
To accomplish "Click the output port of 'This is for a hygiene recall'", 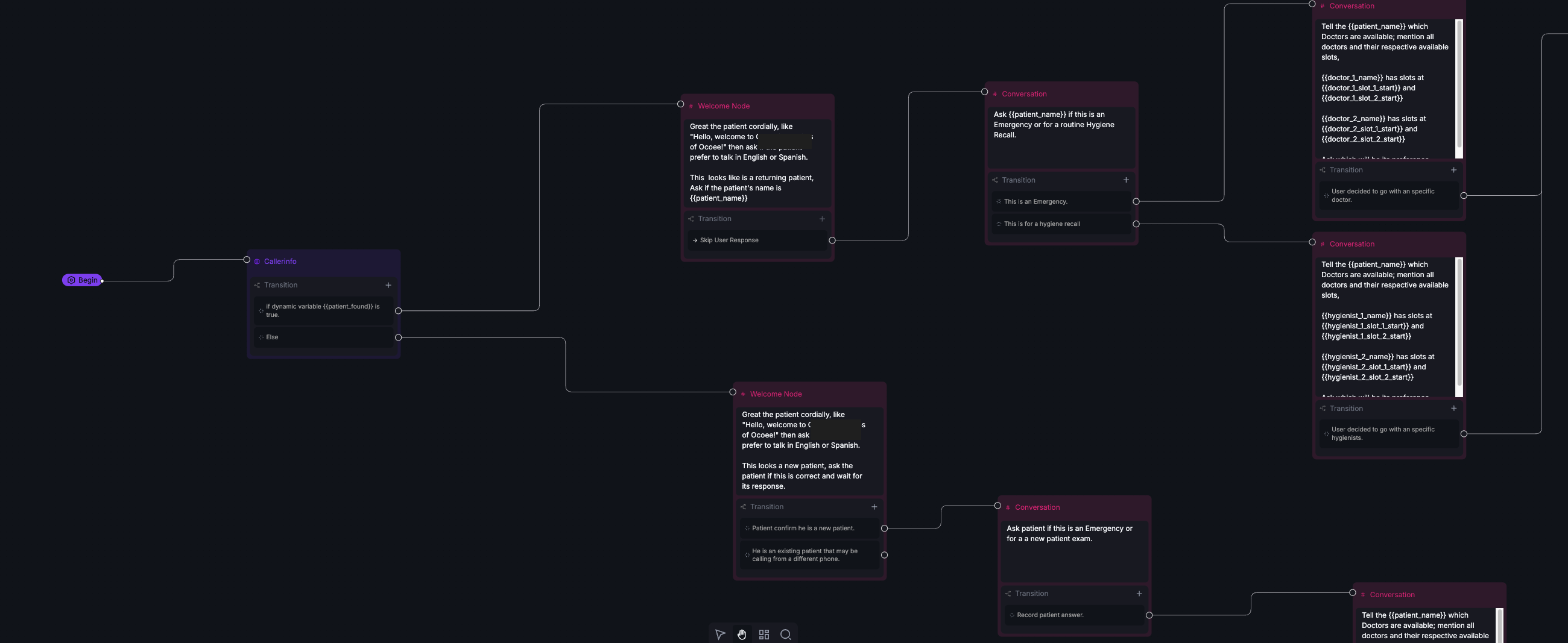I will (1136, 224).
